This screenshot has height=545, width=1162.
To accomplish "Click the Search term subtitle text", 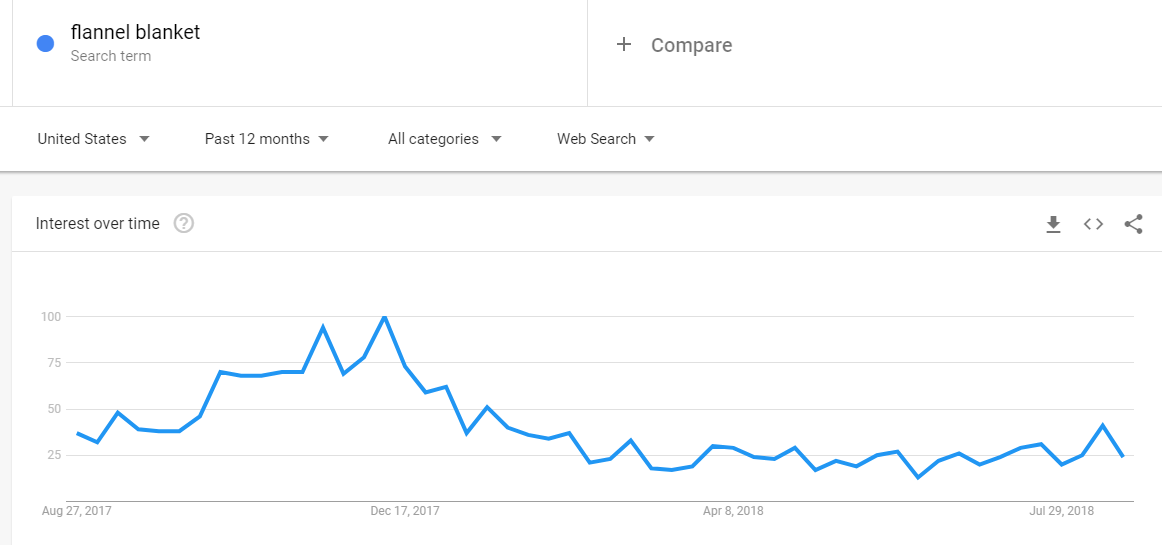I will tap(110, 56).
